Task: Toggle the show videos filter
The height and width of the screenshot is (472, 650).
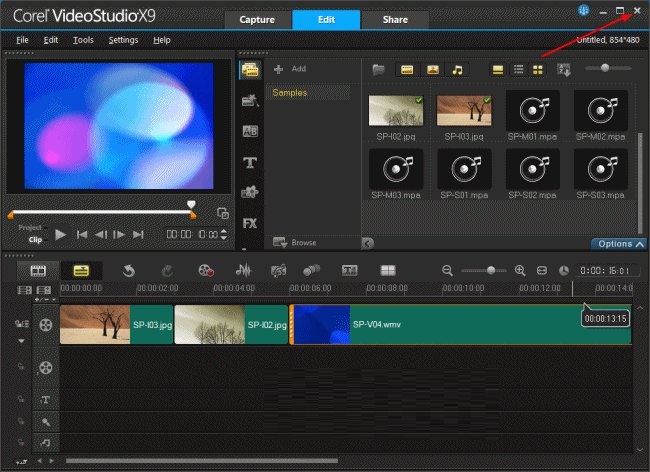Action: click(x=407, y=70)
